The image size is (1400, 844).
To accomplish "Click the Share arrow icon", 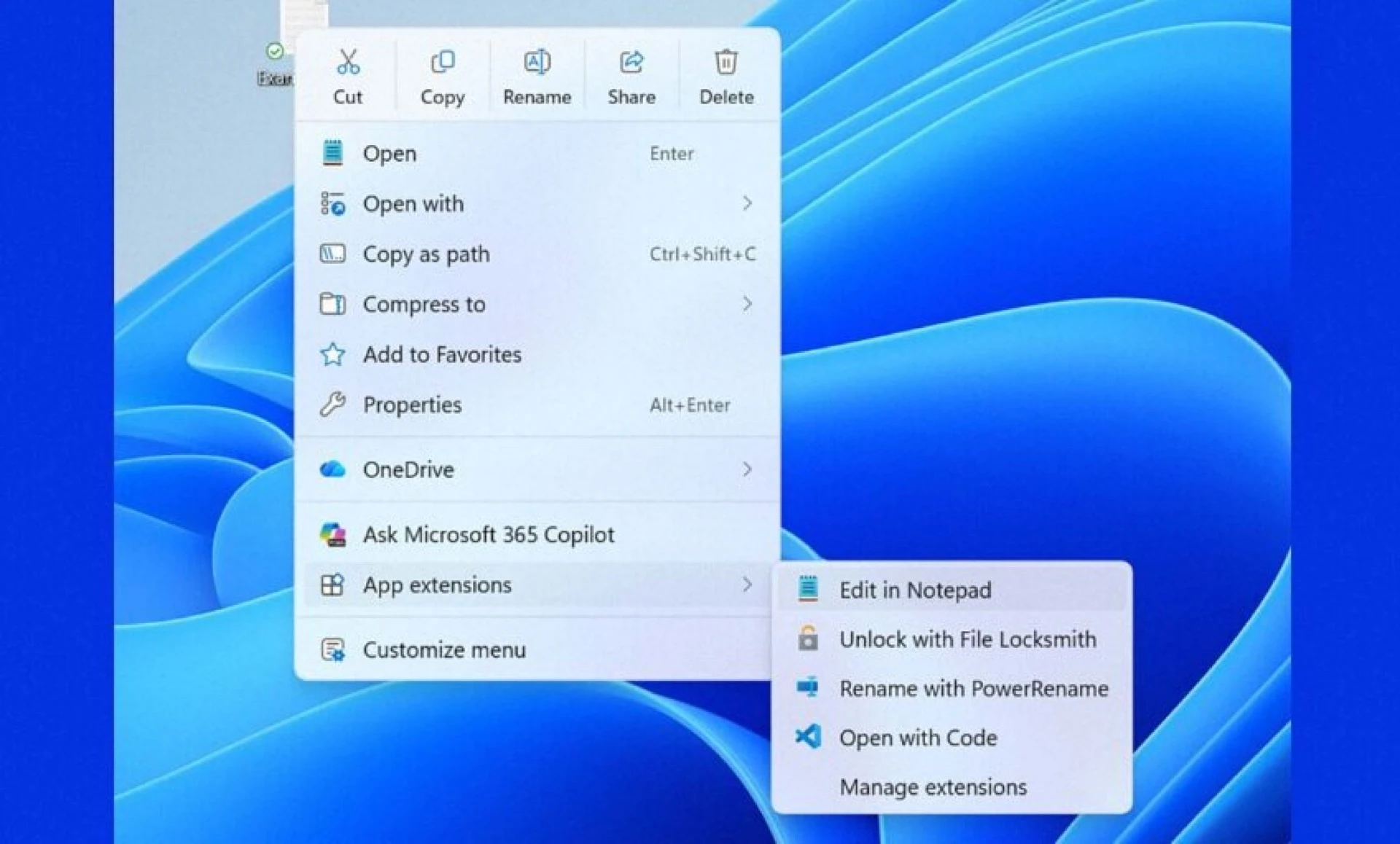I will (631, 62).
